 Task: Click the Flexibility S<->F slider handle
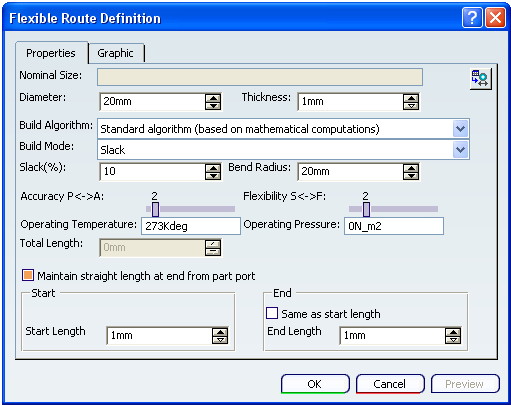tap(366, 209)
